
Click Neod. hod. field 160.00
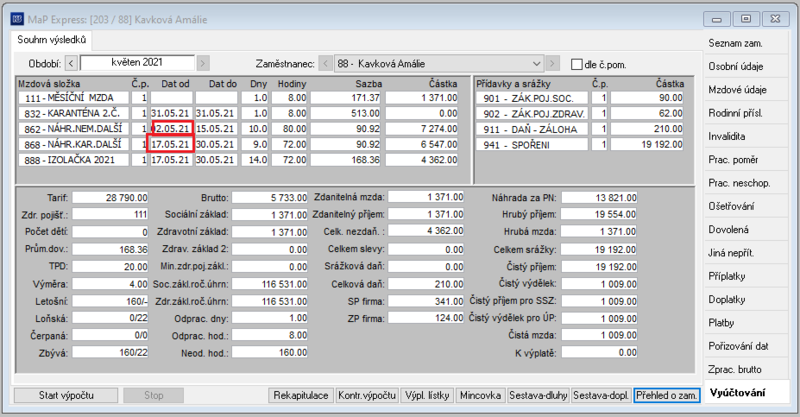(x=270, y=353)
